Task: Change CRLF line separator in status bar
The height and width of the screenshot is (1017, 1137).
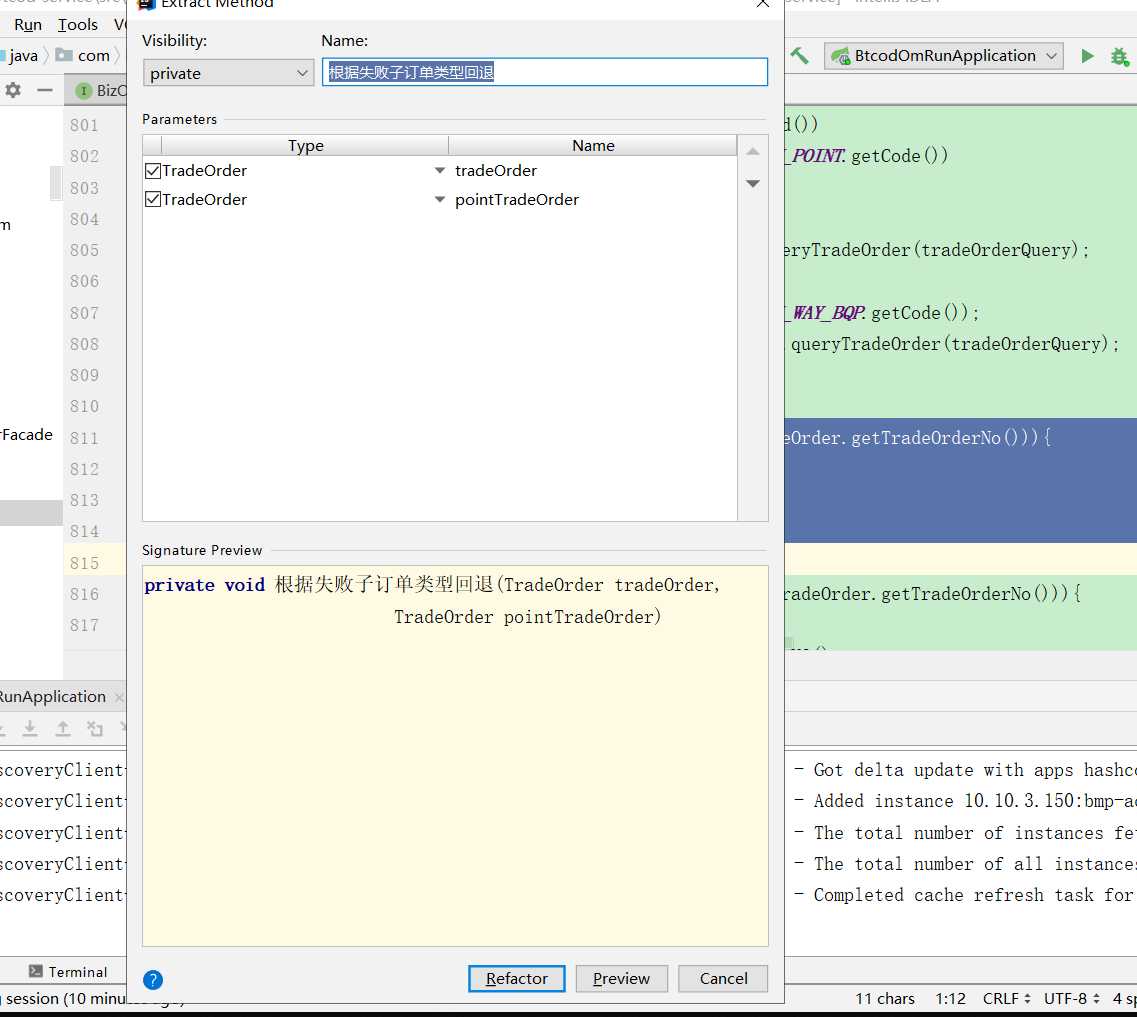Action: (1006, 998)
